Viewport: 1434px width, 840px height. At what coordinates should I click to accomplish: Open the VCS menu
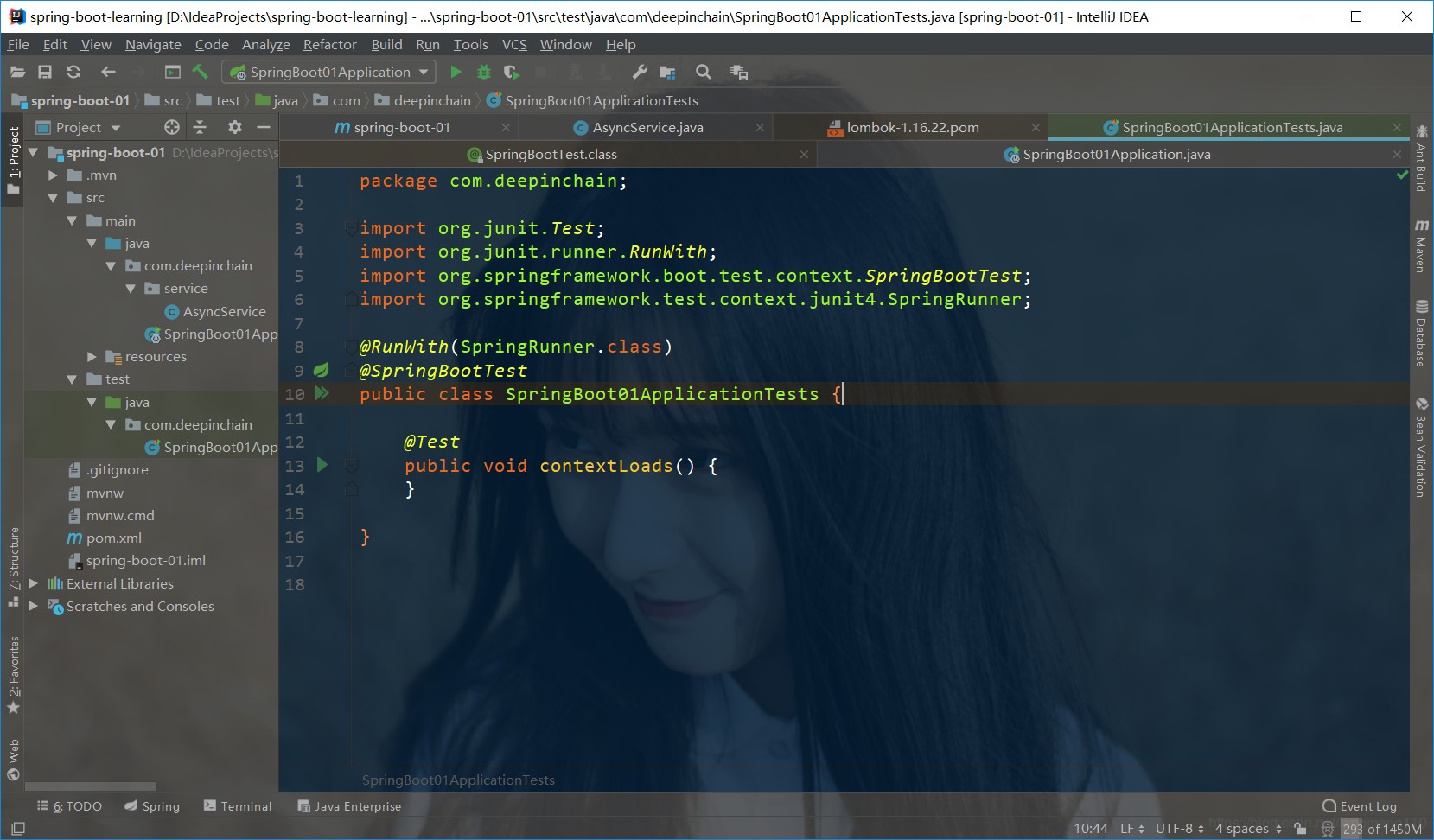coord(514,44)
